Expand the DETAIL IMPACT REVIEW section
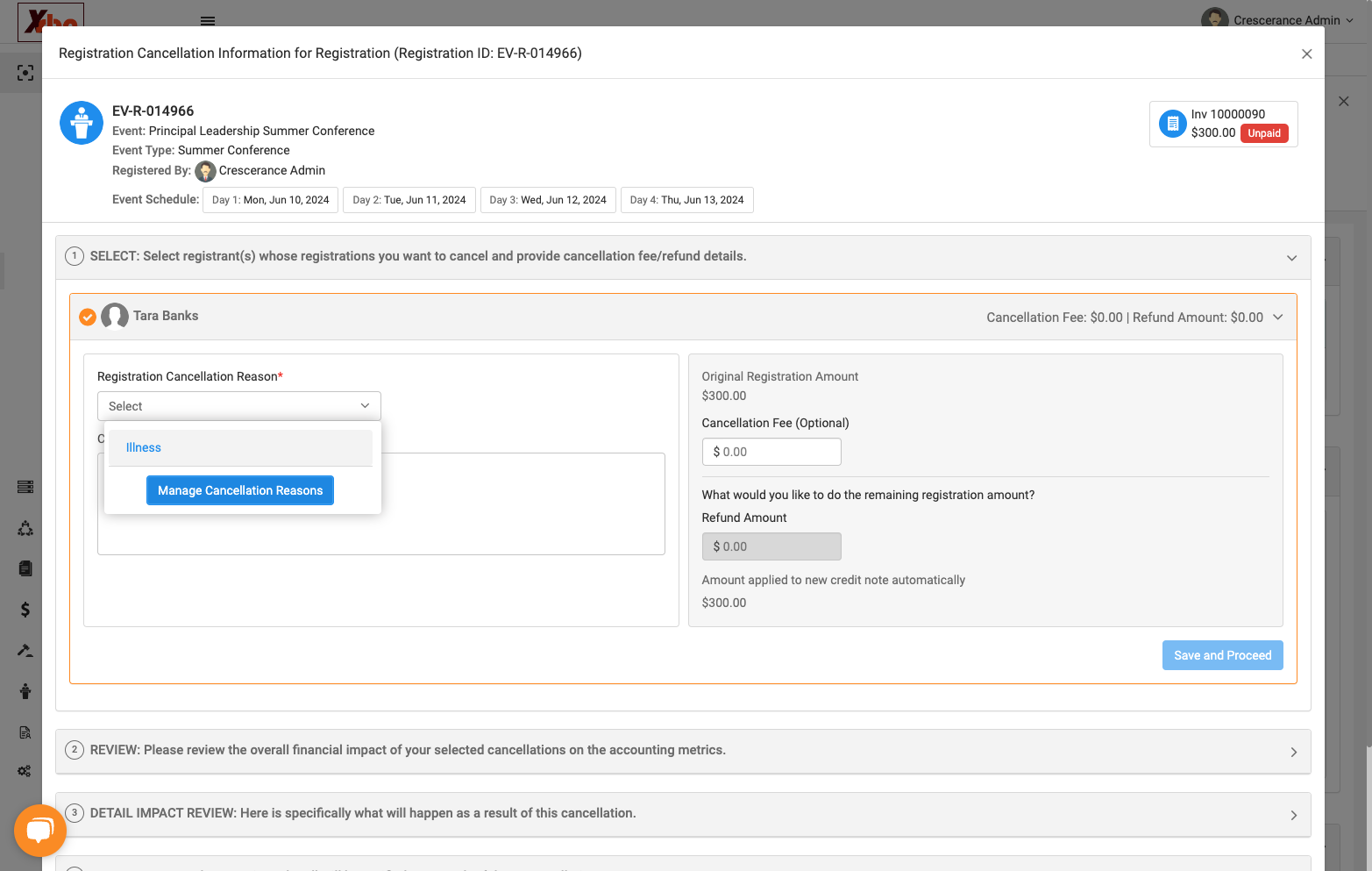This screenshot has width=1372, height=871. (x=1293, y=816)
